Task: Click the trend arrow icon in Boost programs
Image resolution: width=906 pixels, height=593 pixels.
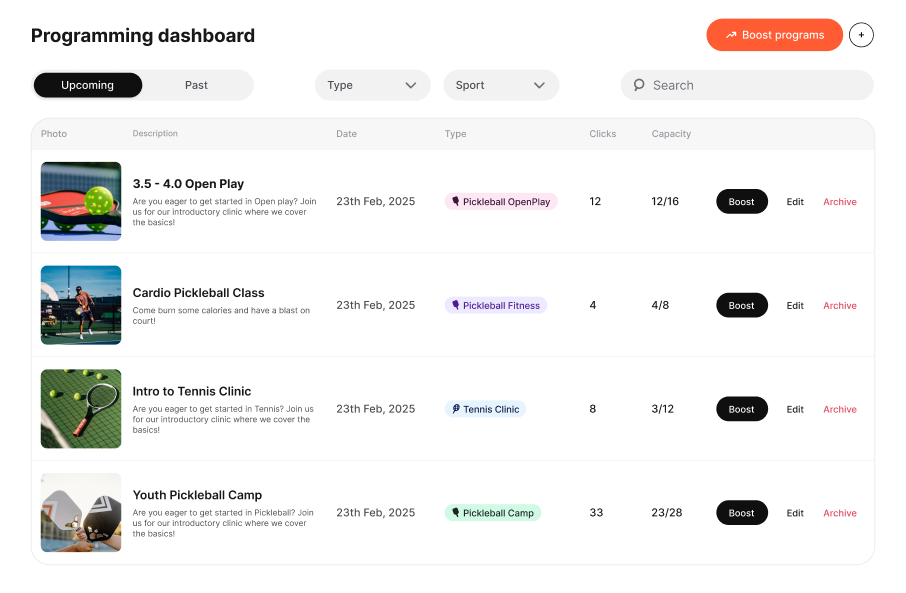Action: tap(731, 35)
